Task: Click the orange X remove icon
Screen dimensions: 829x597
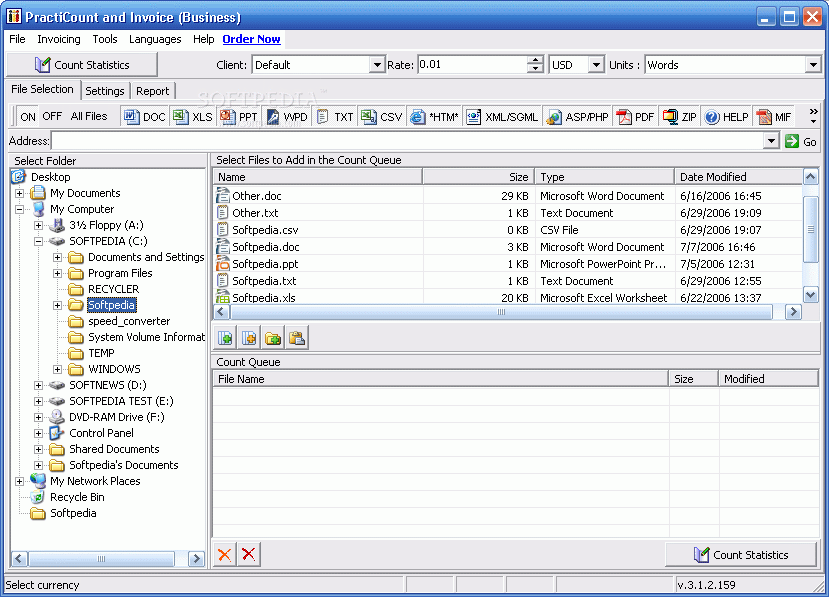Action: click(x=225, y=554)
